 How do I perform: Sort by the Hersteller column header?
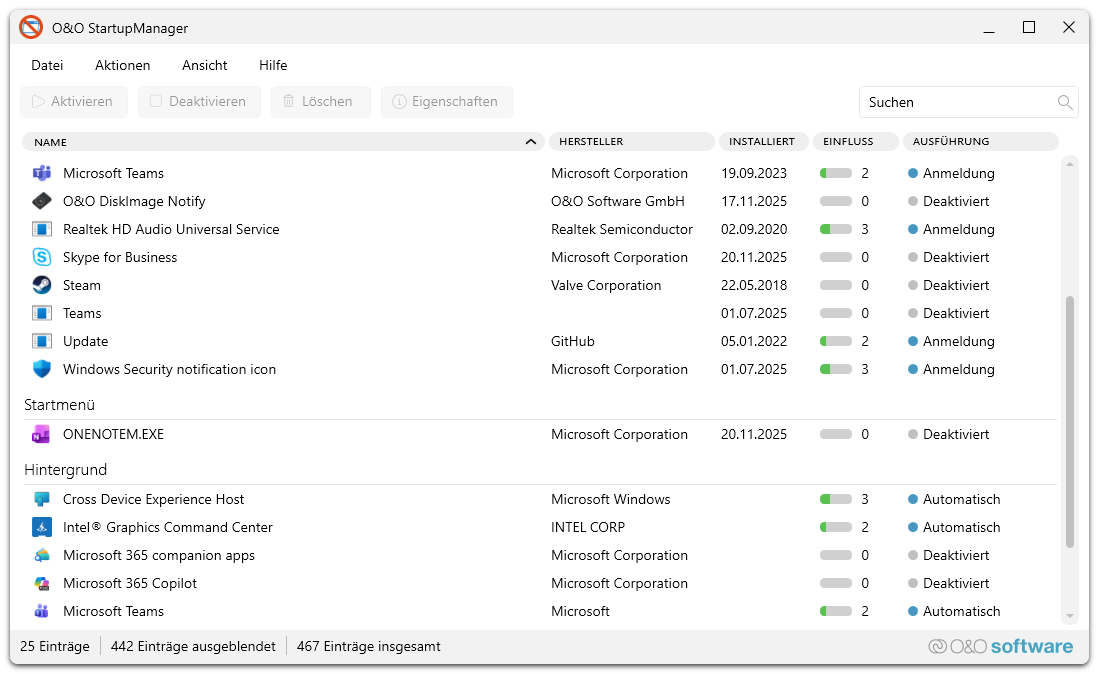pyautogui.click(x=631, y=142)
